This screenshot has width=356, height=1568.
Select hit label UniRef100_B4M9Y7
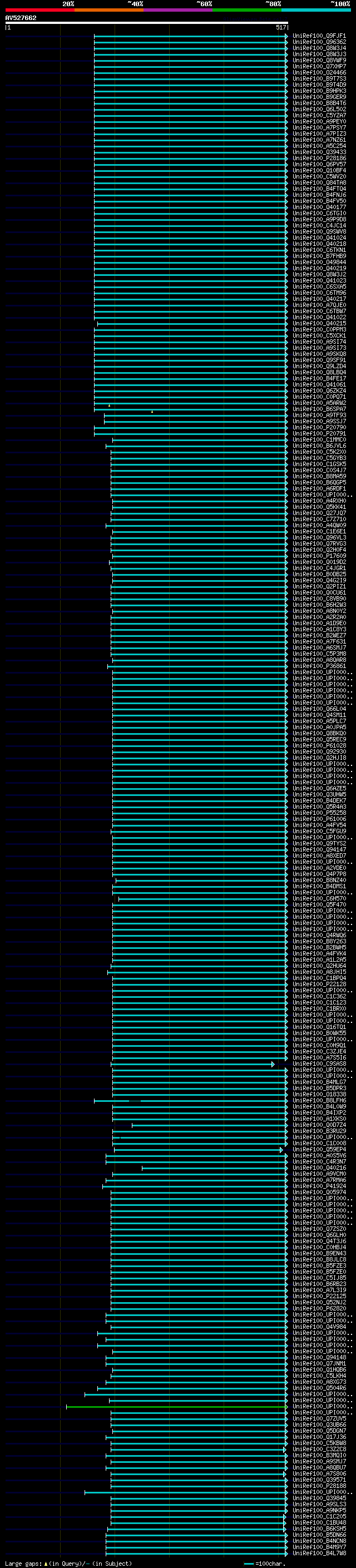pos(319,1547)
